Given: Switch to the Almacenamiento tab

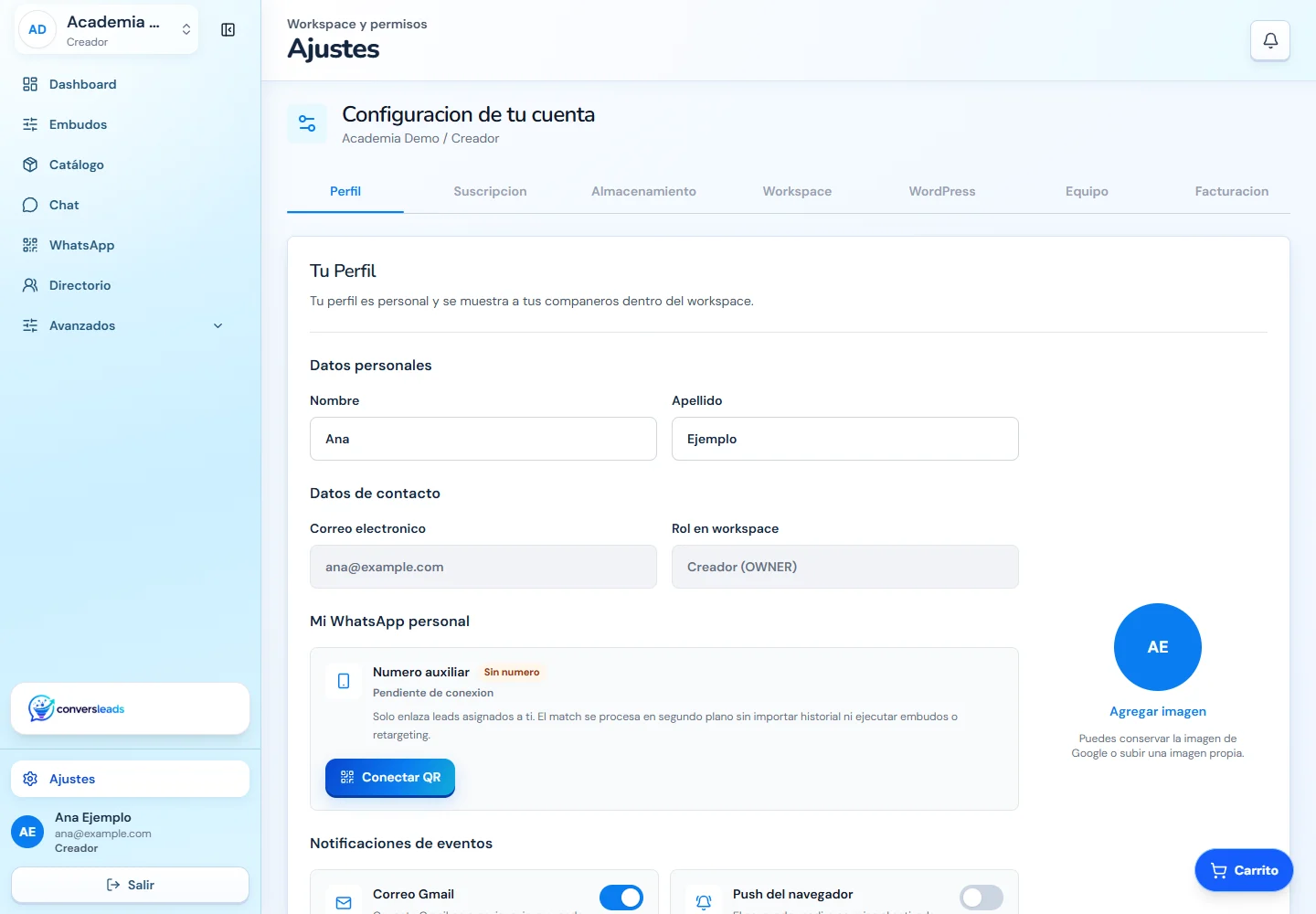Looking at the screenshot, I should tap(643, 191).
